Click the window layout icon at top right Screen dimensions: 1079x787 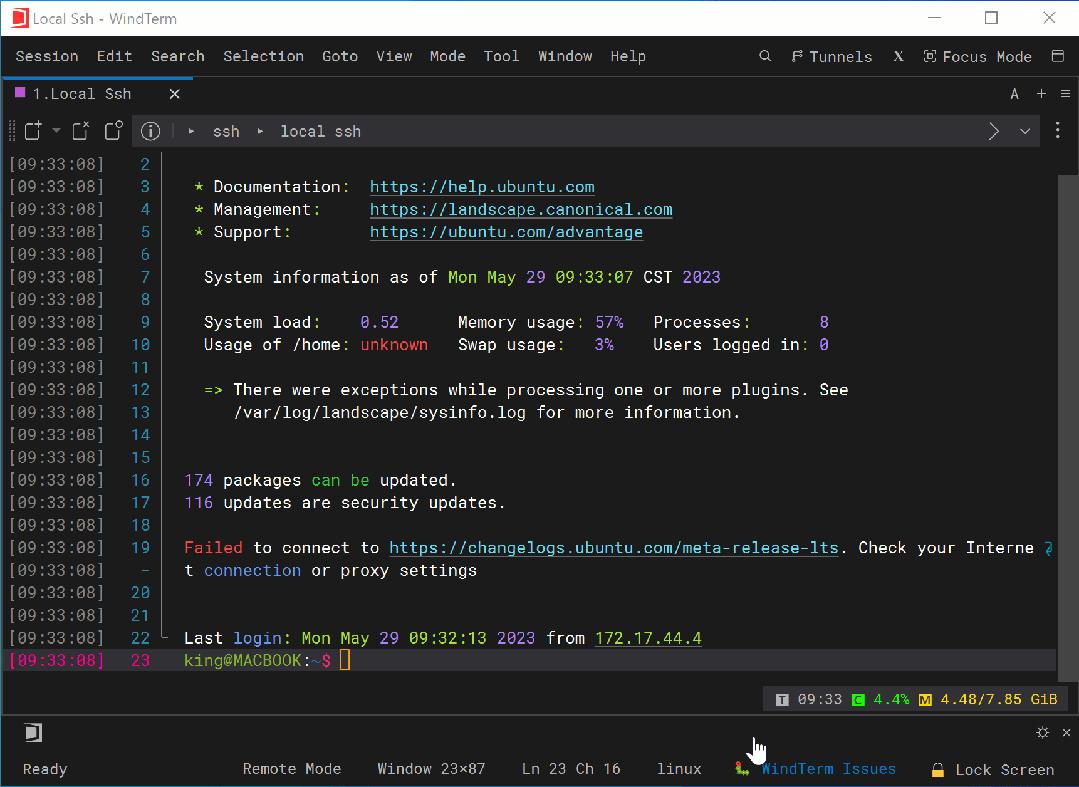1058,57
